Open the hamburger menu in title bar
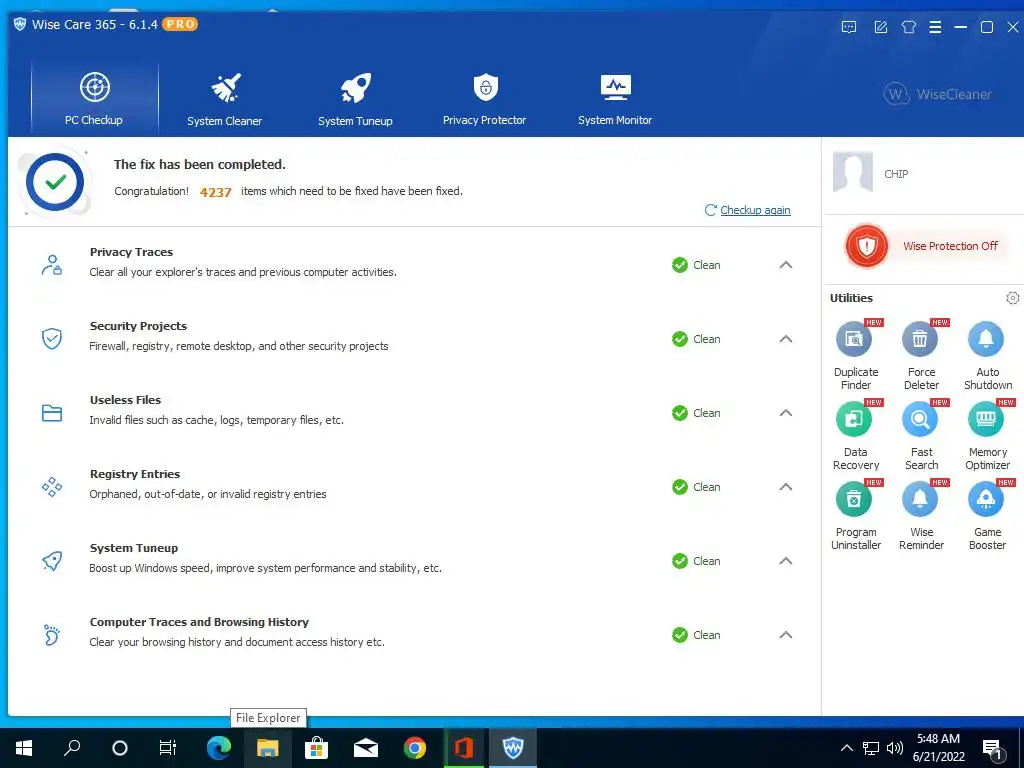 (x=935, y=27)
